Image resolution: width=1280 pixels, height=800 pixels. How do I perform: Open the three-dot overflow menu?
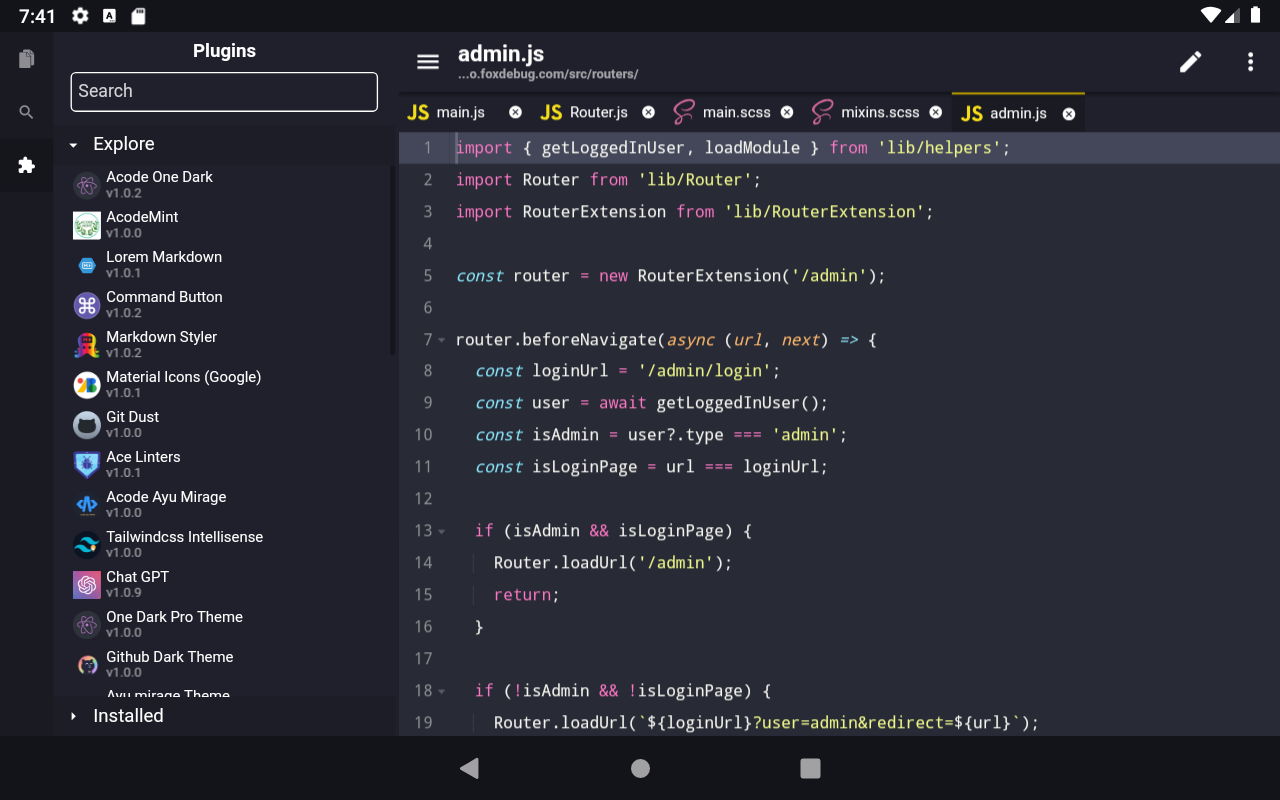tap(1250, 61)
